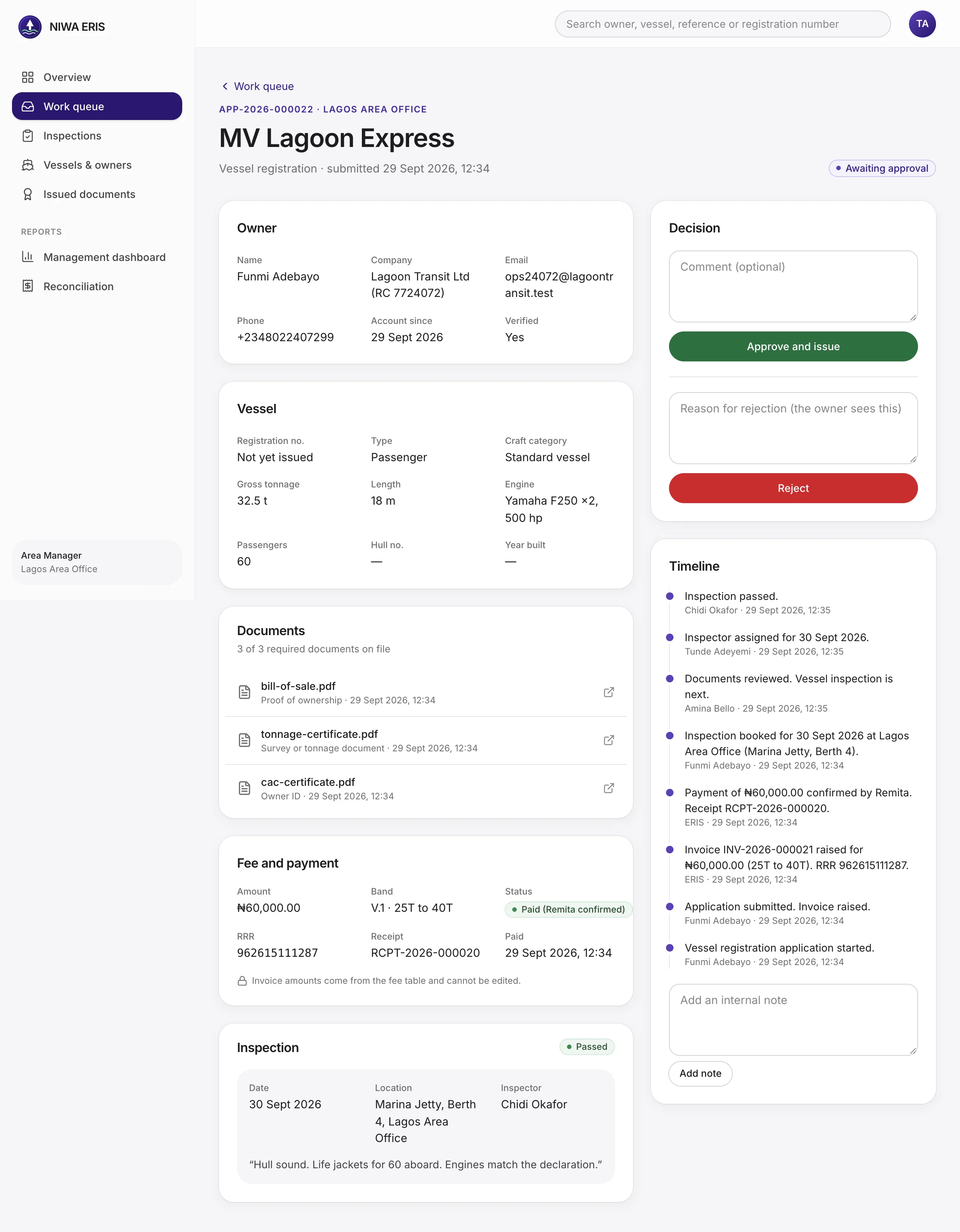The width and height of the screenshot is (960, 1232).
Task: Select Work queue in the sidebar
Action: point(97,106)
